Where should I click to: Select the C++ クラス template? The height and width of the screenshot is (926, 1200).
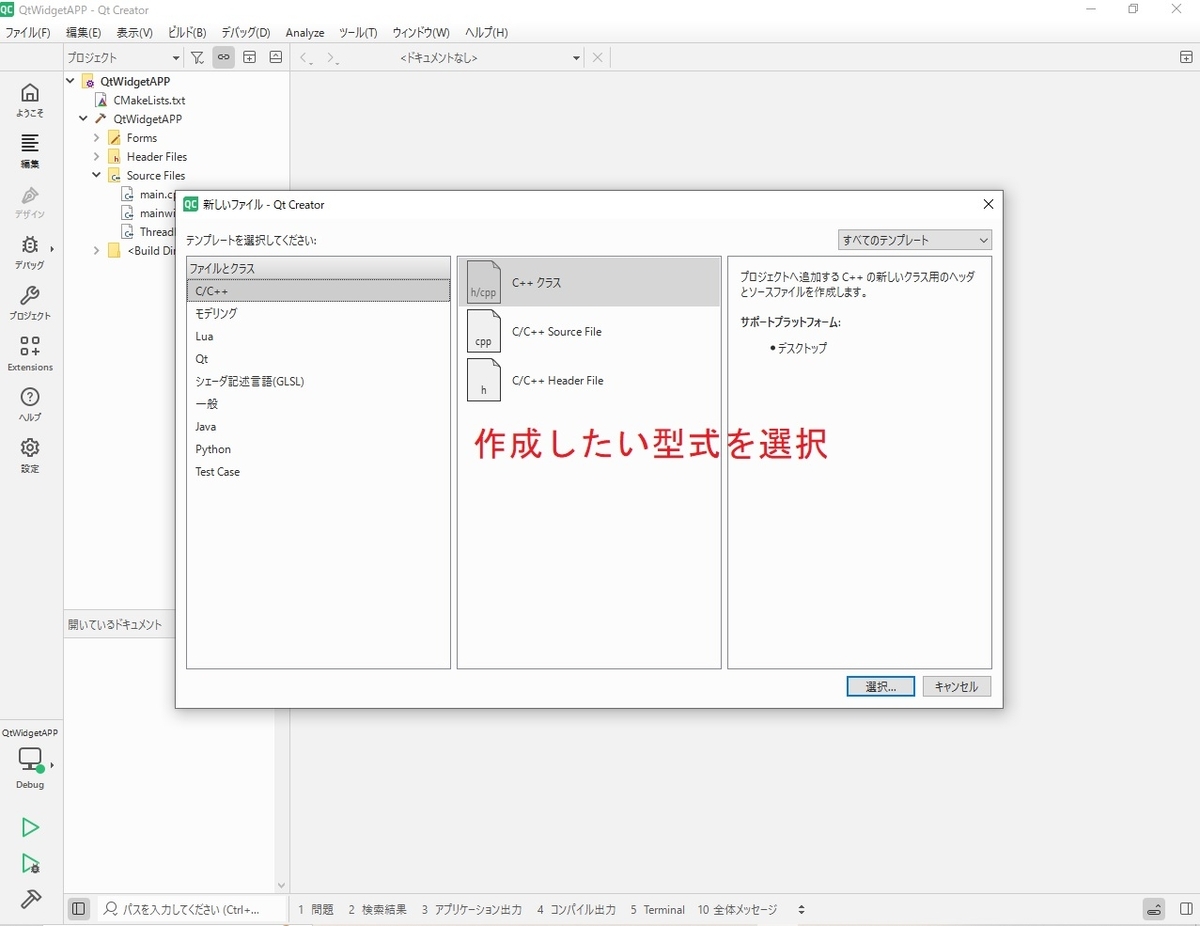(589, 282)
